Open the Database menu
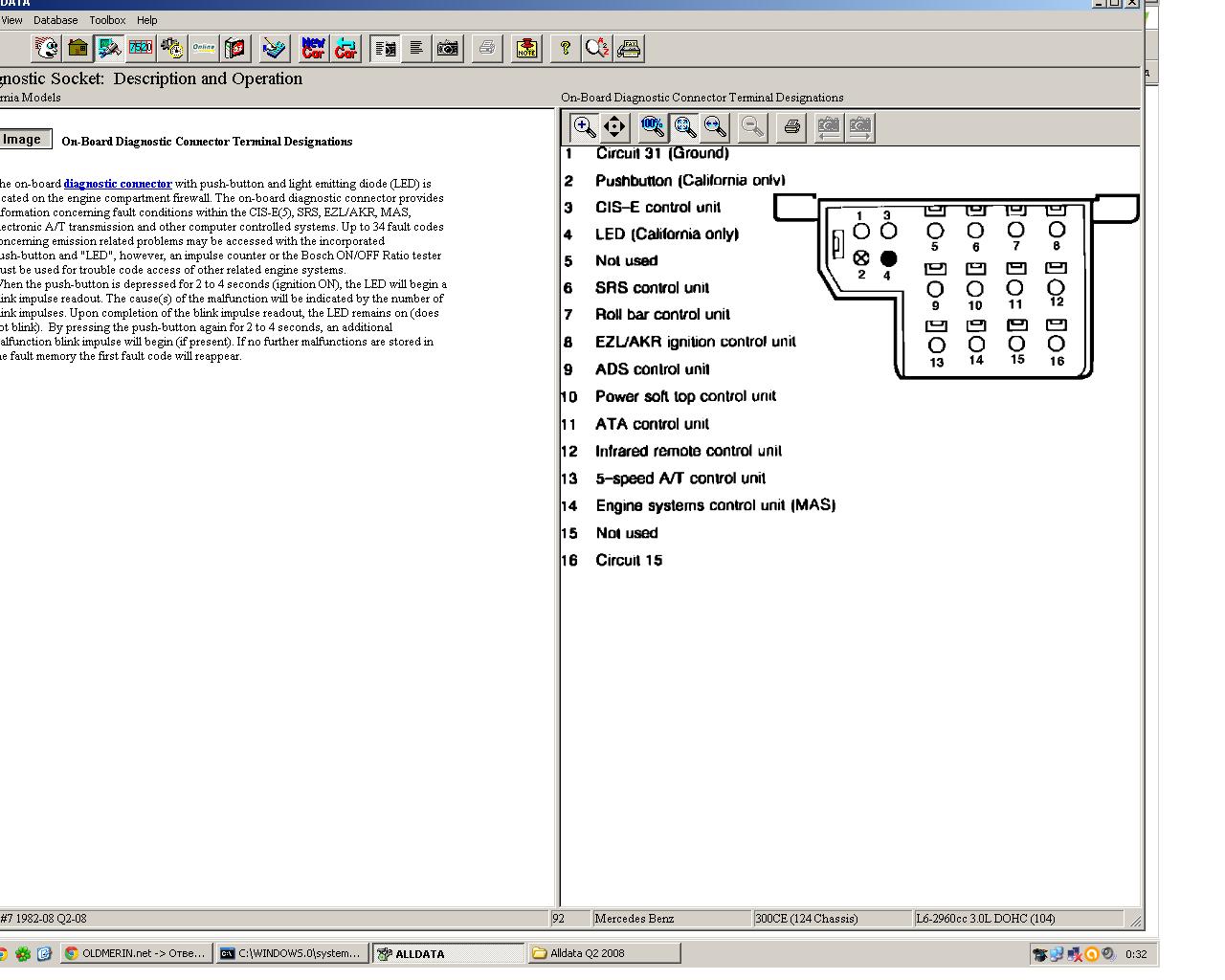The height and width of the screenshot is (980, 1225). (56, 20)
